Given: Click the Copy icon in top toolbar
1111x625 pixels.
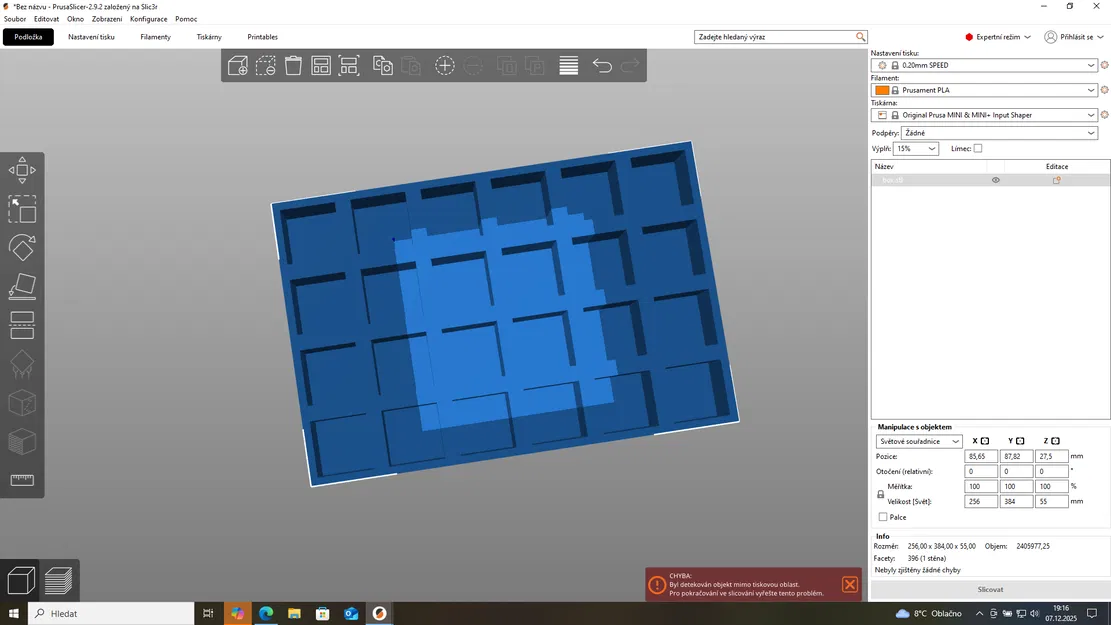Looking at the screenshot, I should click(383, 65).
